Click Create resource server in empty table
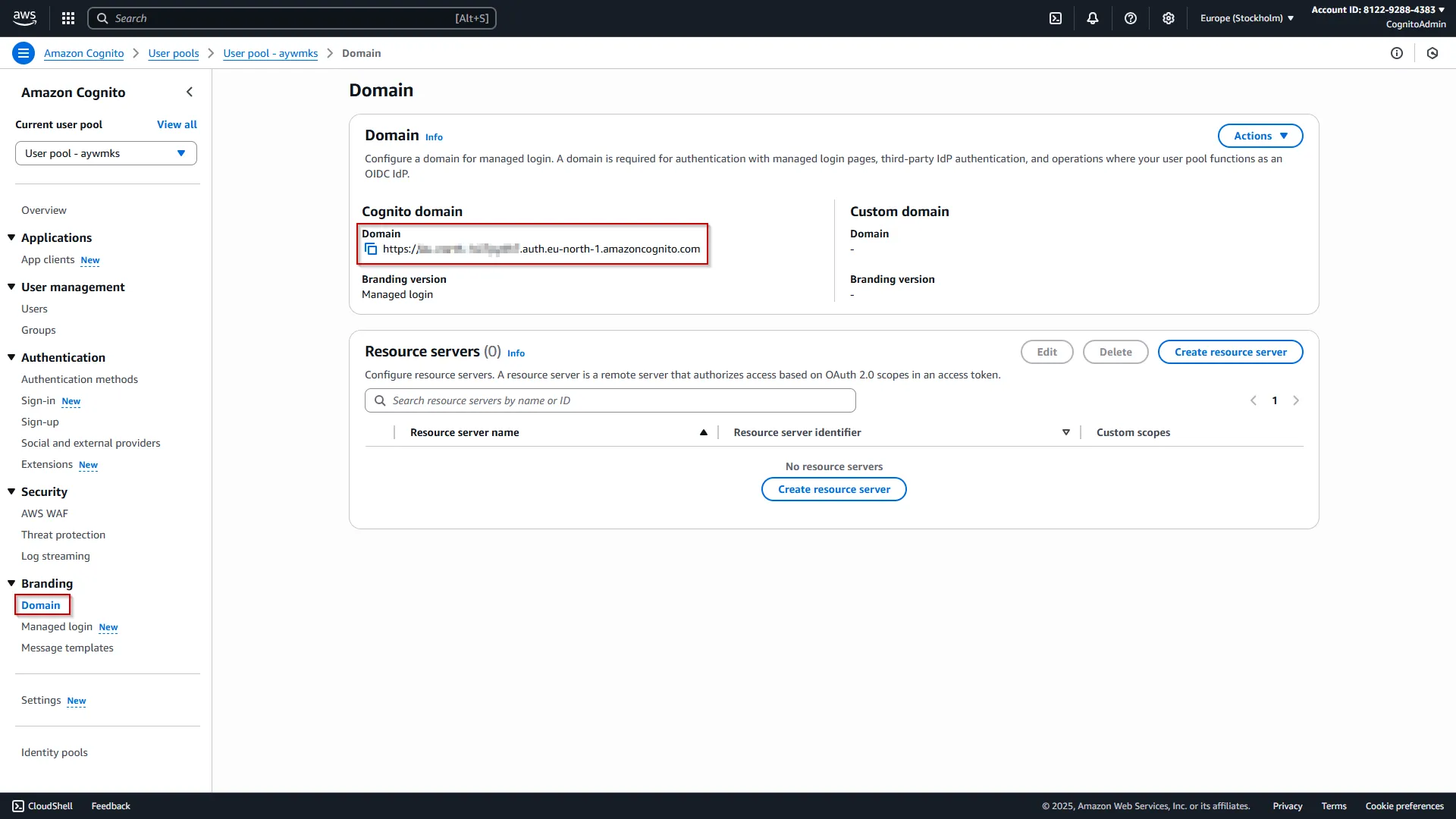 point(834,489)
